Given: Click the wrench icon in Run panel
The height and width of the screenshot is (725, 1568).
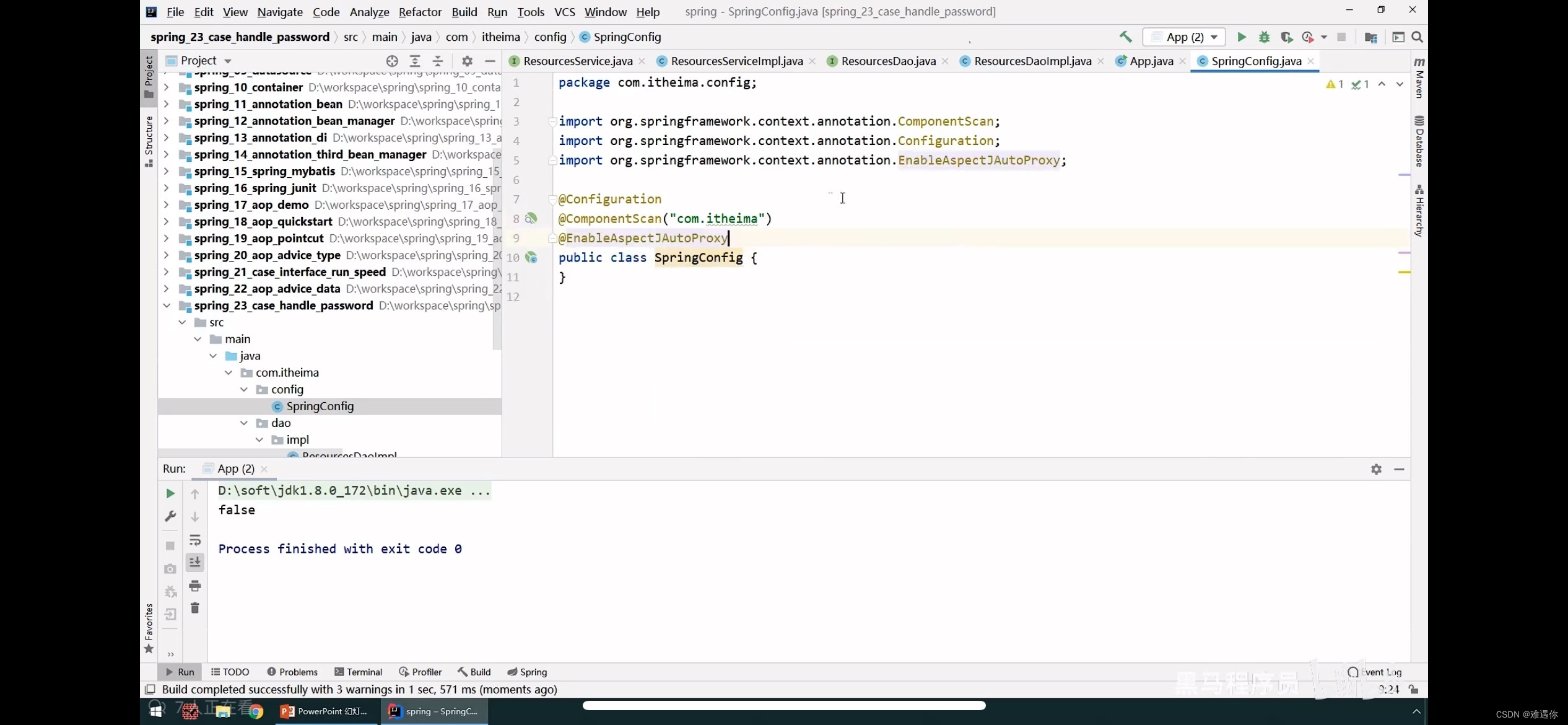Looking at the screenshot, I should click(x=170, y=516).
